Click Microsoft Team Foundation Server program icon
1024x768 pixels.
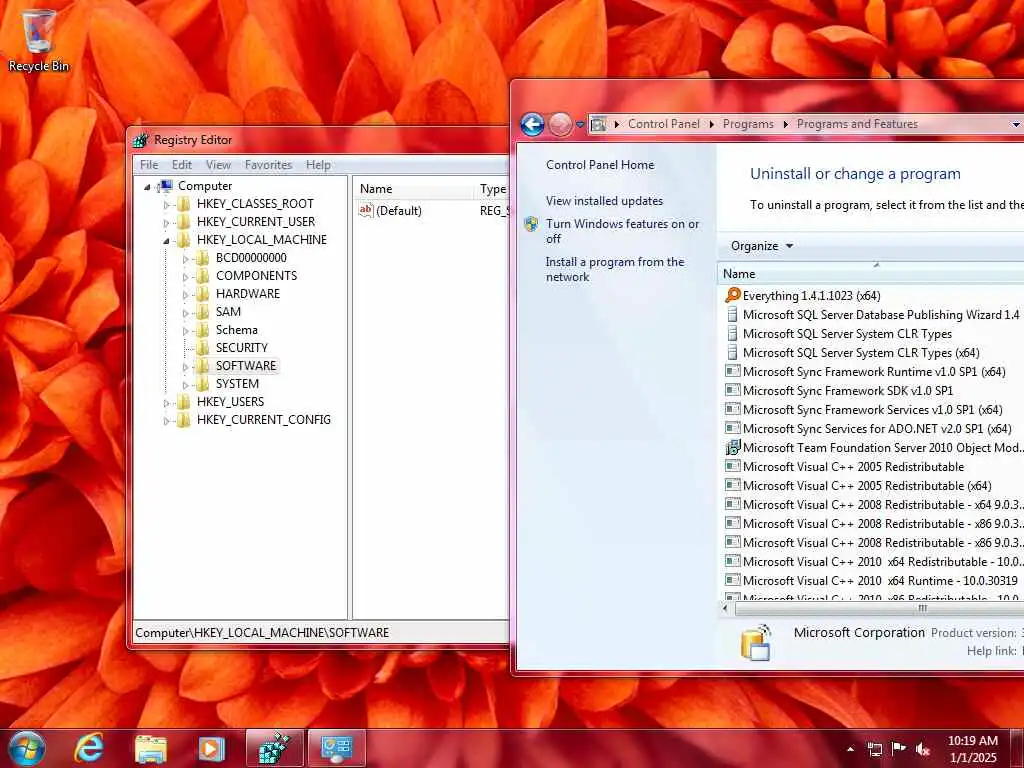(x=733, y=447)
